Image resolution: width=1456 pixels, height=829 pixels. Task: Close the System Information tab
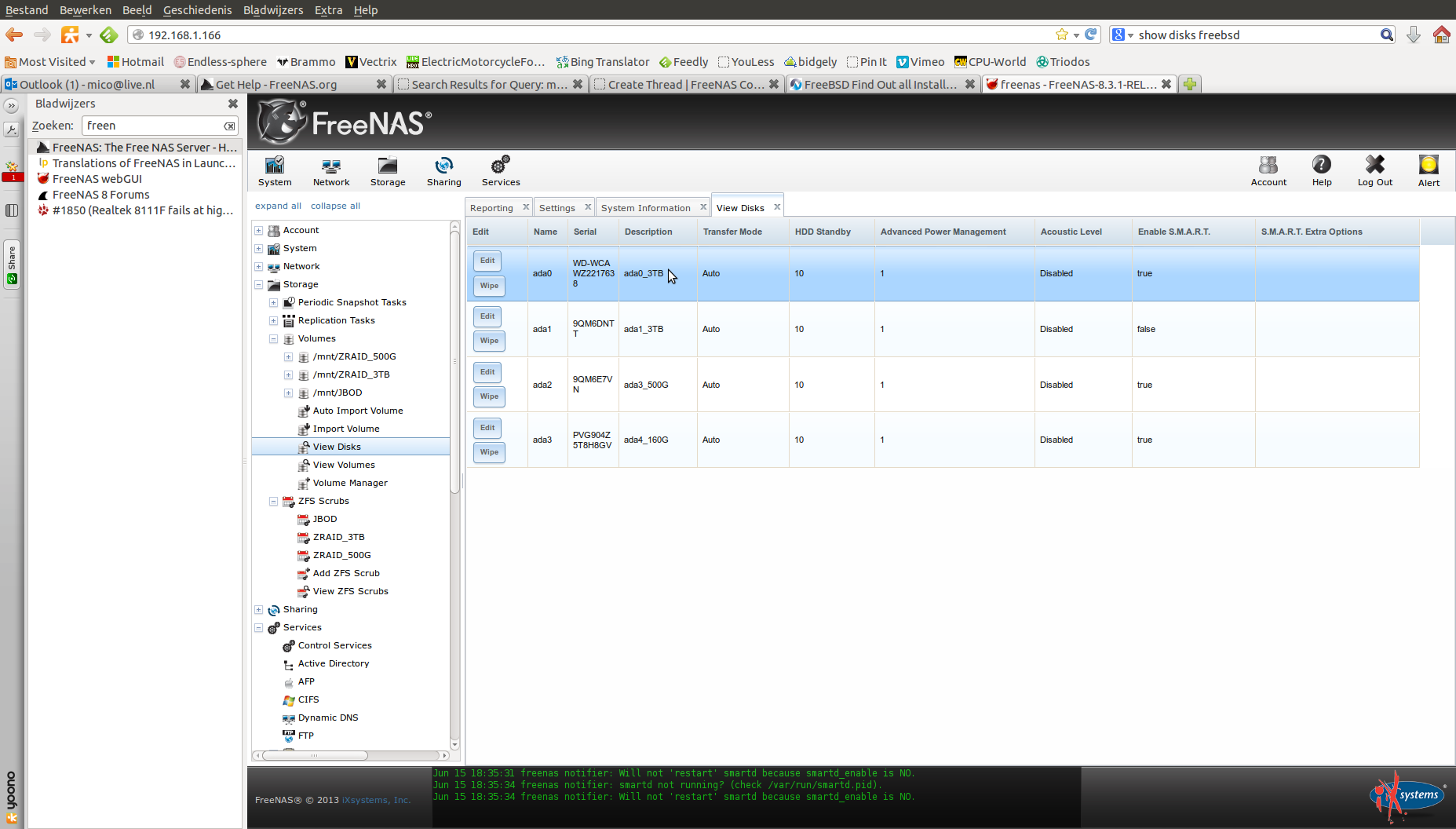click(703, 207)
